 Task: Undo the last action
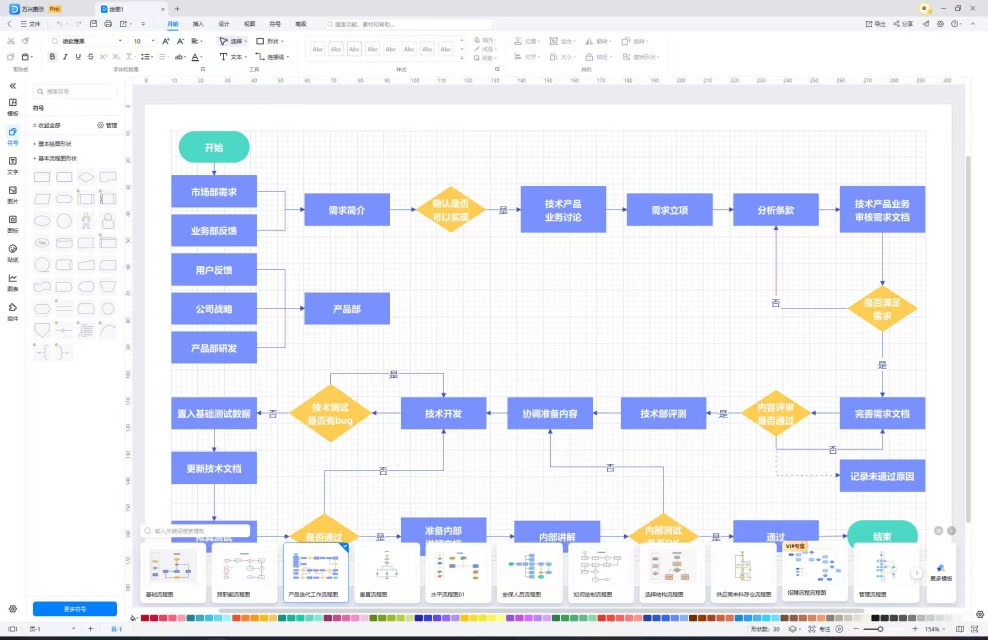tap(59, 24)
